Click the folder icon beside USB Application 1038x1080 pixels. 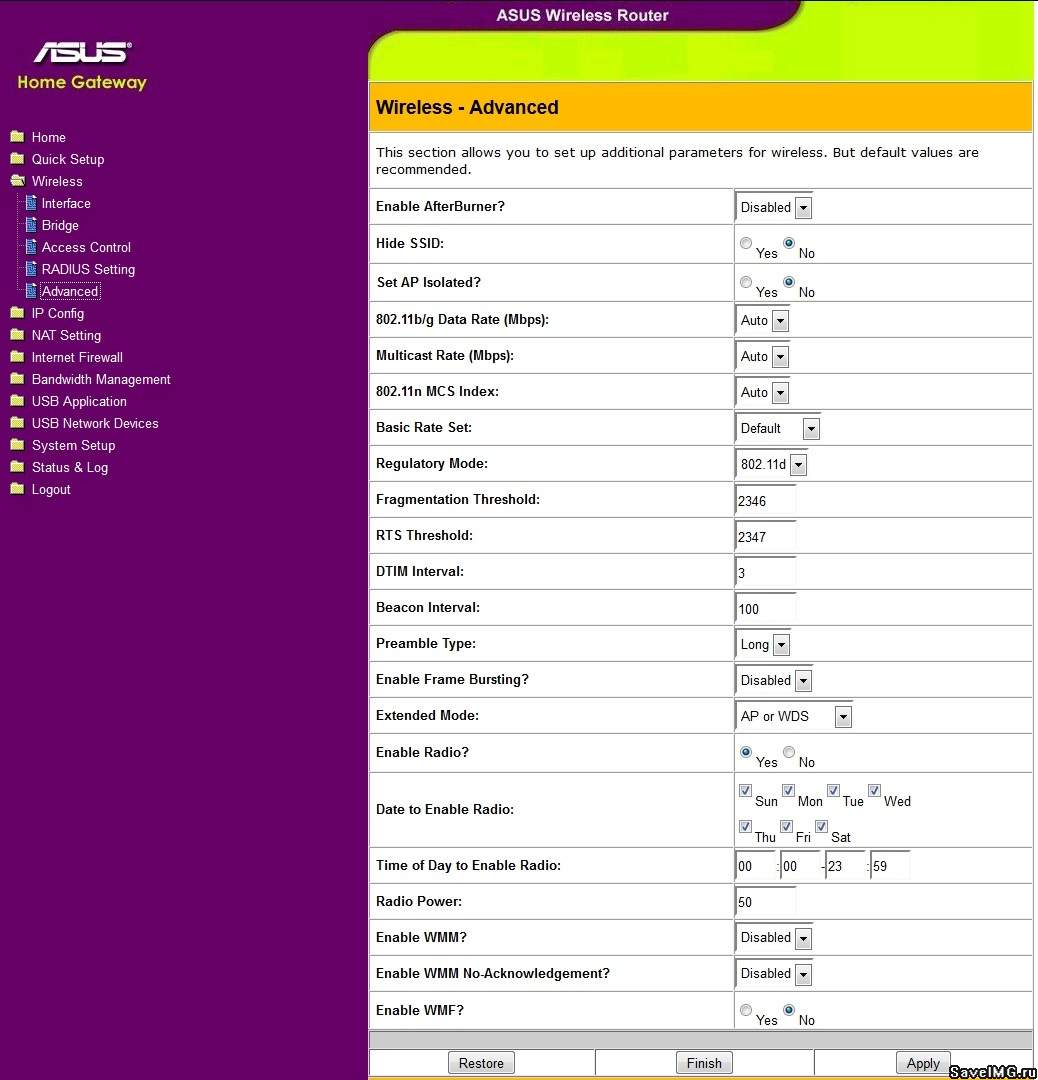coord(17,401)
